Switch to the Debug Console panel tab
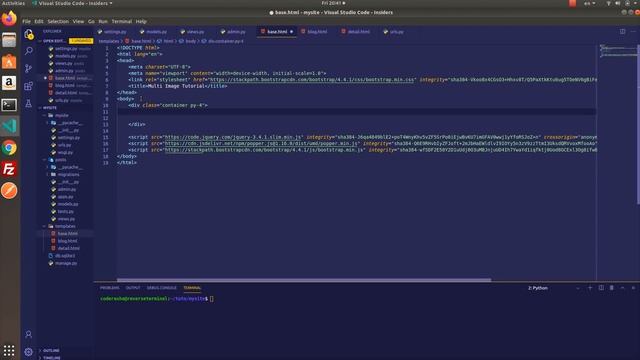This screenshot has height=360, width=640. point(162,288)
